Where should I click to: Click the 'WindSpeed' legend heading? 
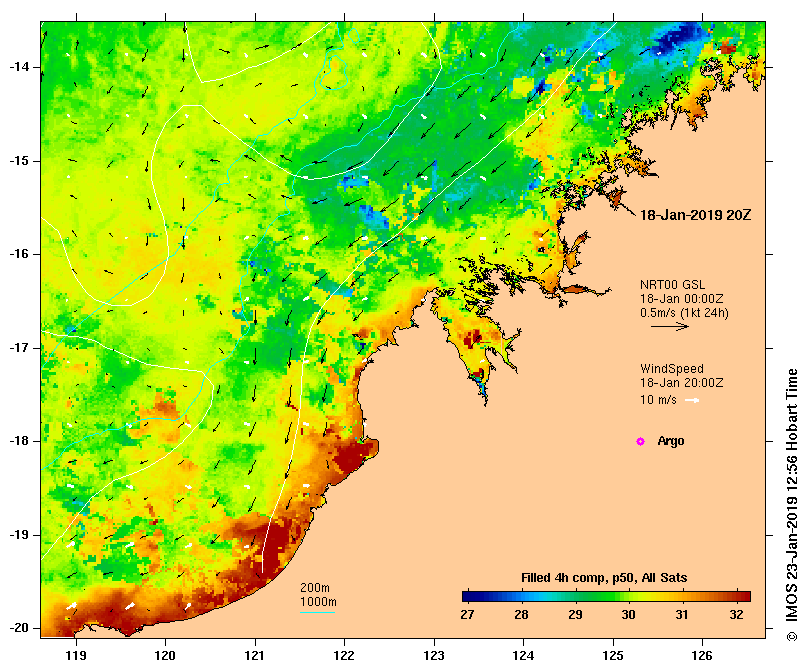(672, 369)
